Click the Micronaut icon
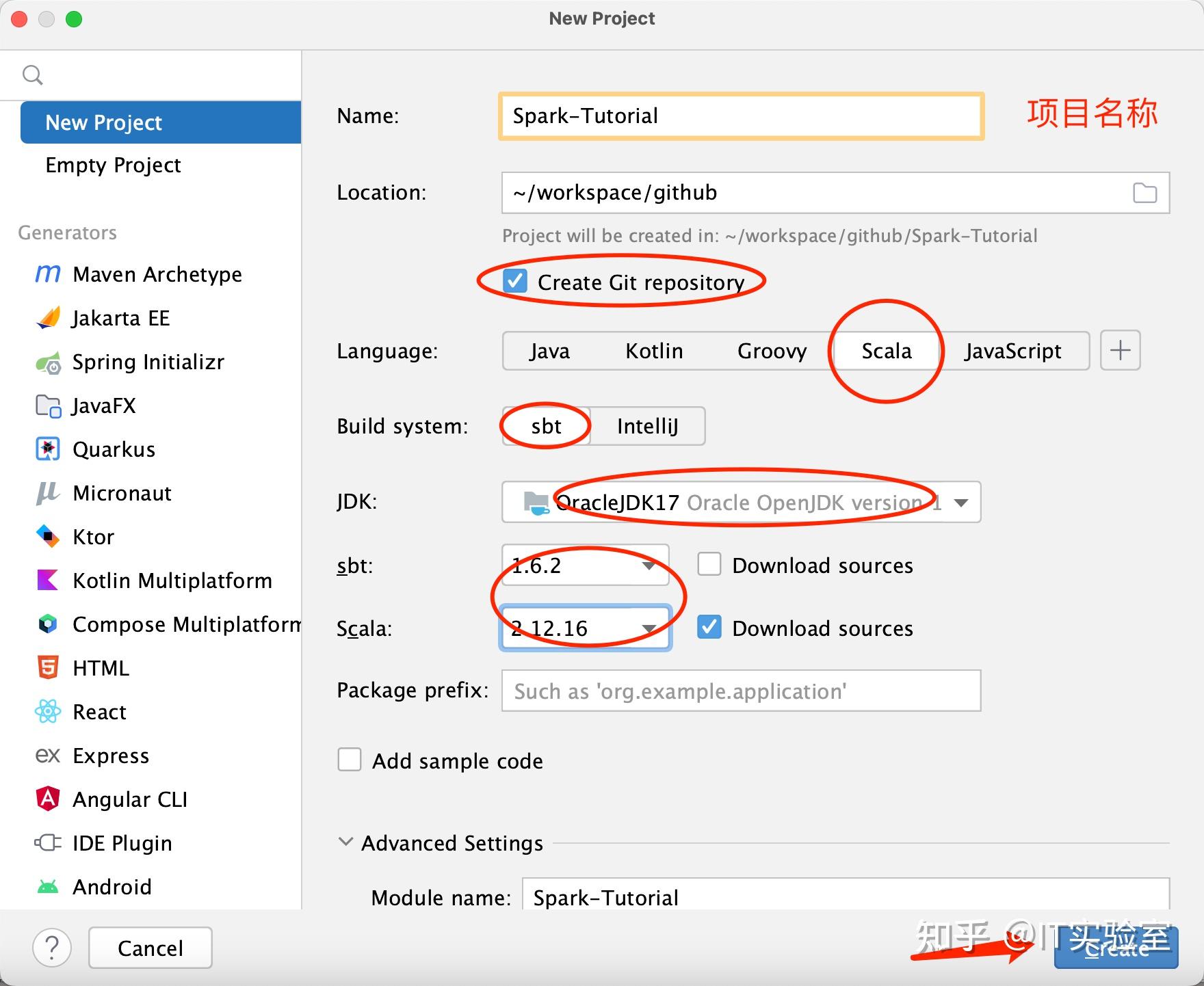The height and width of the screenshot is (986, 1204). (48, 493)
